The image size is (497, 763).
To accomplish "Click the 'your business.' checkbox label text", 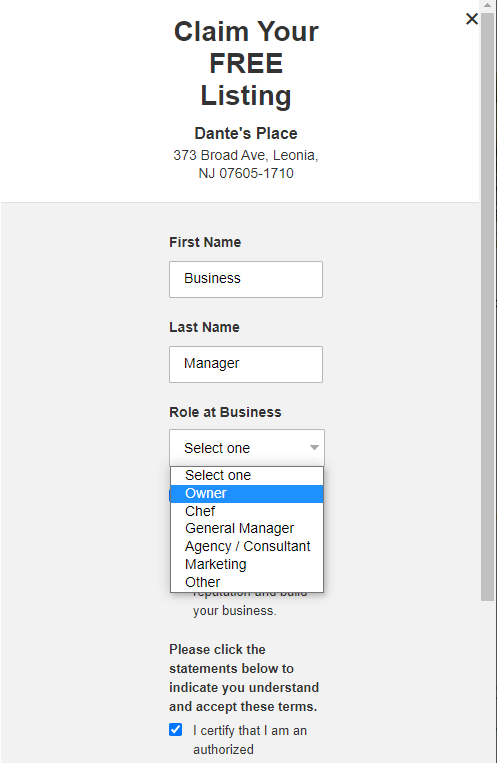I will coord(235,611).
